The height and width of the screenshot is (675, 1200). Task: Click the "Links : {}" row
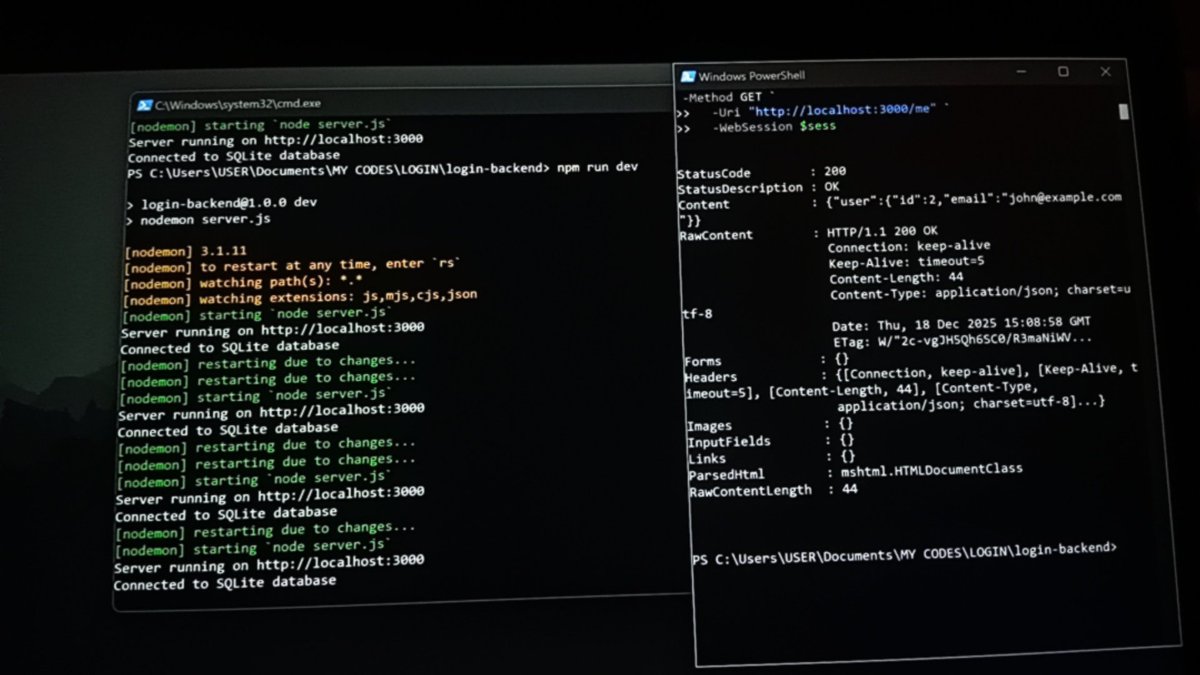(772, 457)
